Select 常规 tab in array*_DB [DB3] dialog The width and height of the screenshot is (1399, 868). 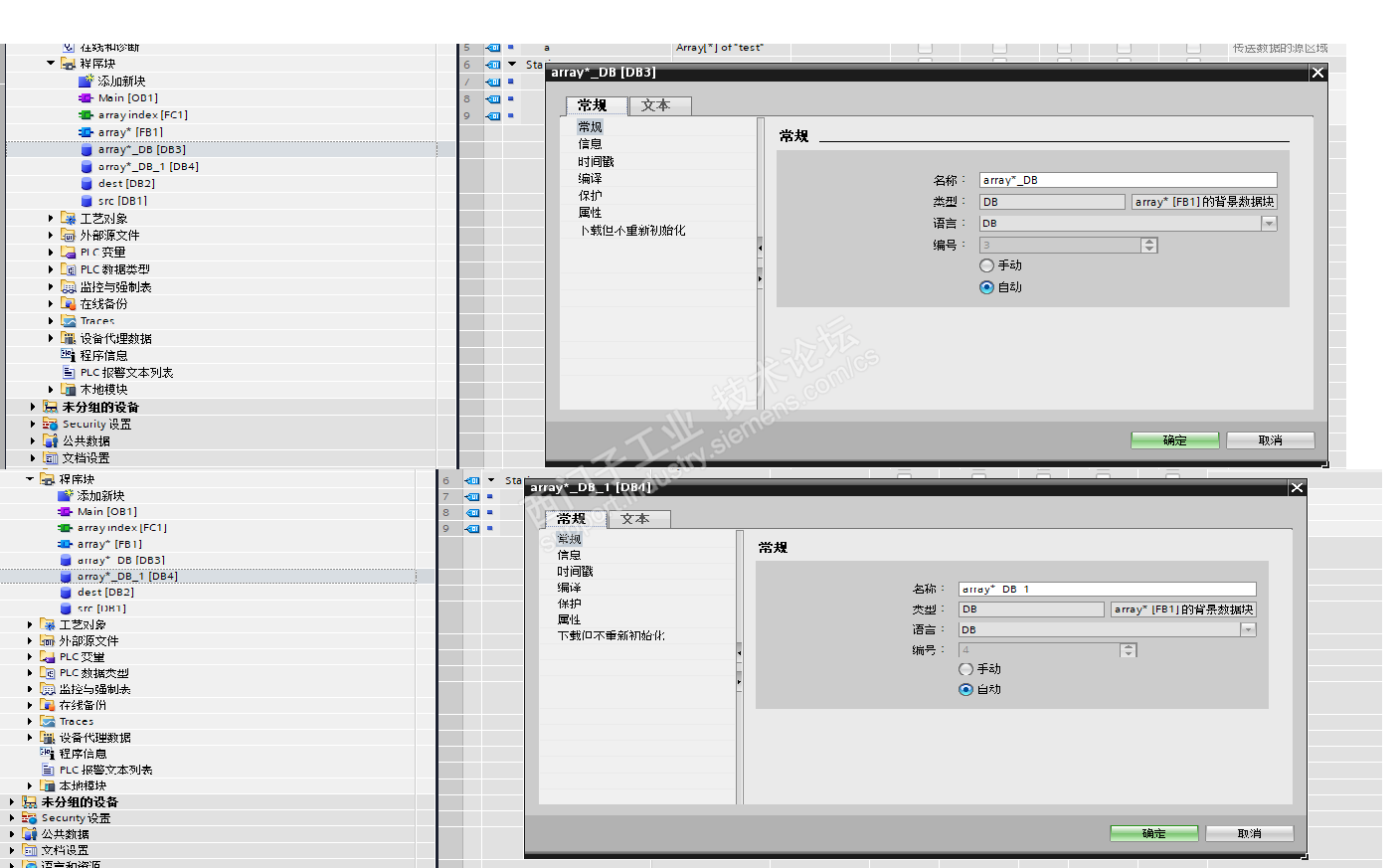pyautogui.click(x=596, y=105)
